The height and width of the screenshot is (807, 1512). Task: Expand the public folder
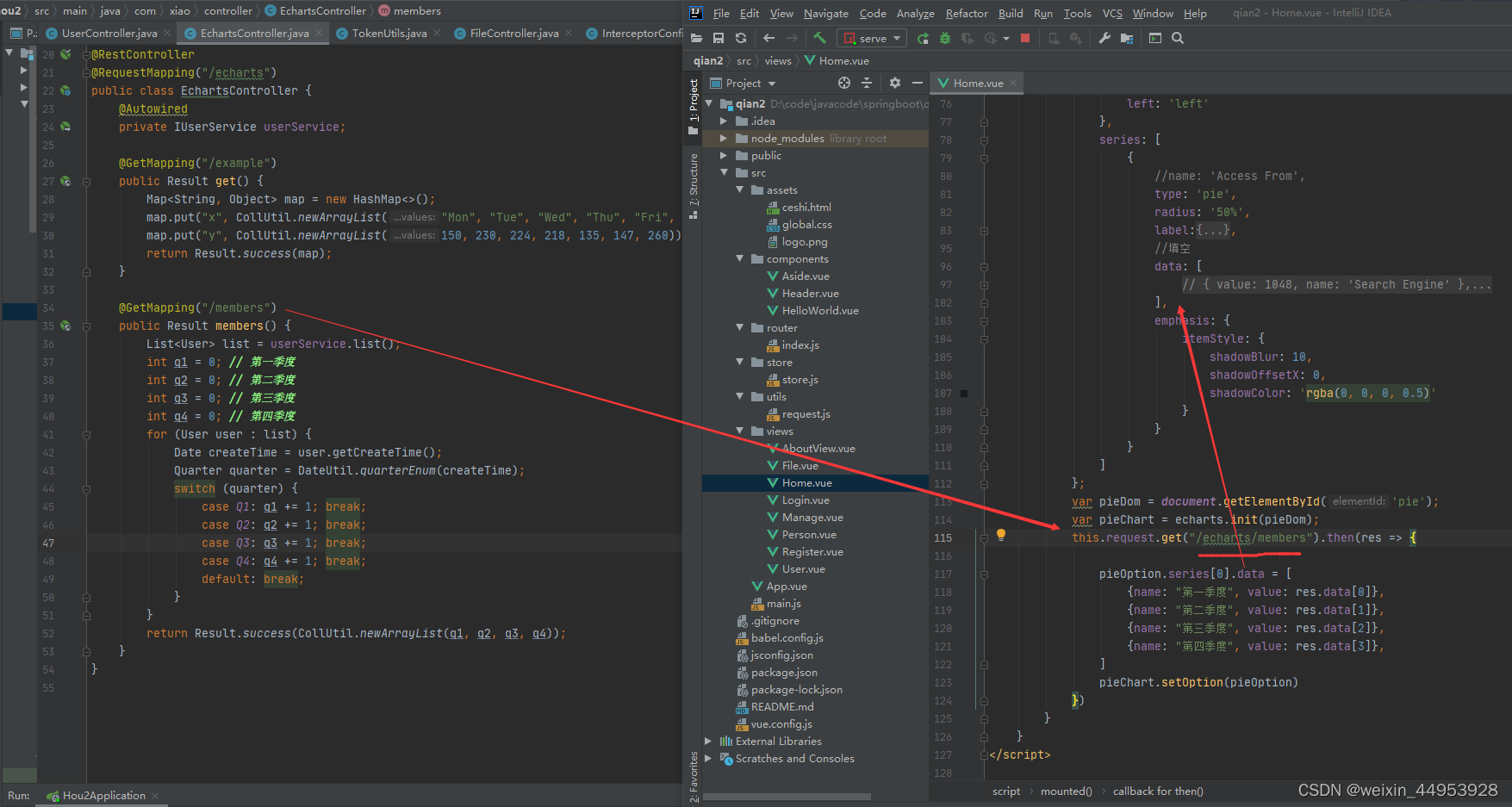click(725, 155)
